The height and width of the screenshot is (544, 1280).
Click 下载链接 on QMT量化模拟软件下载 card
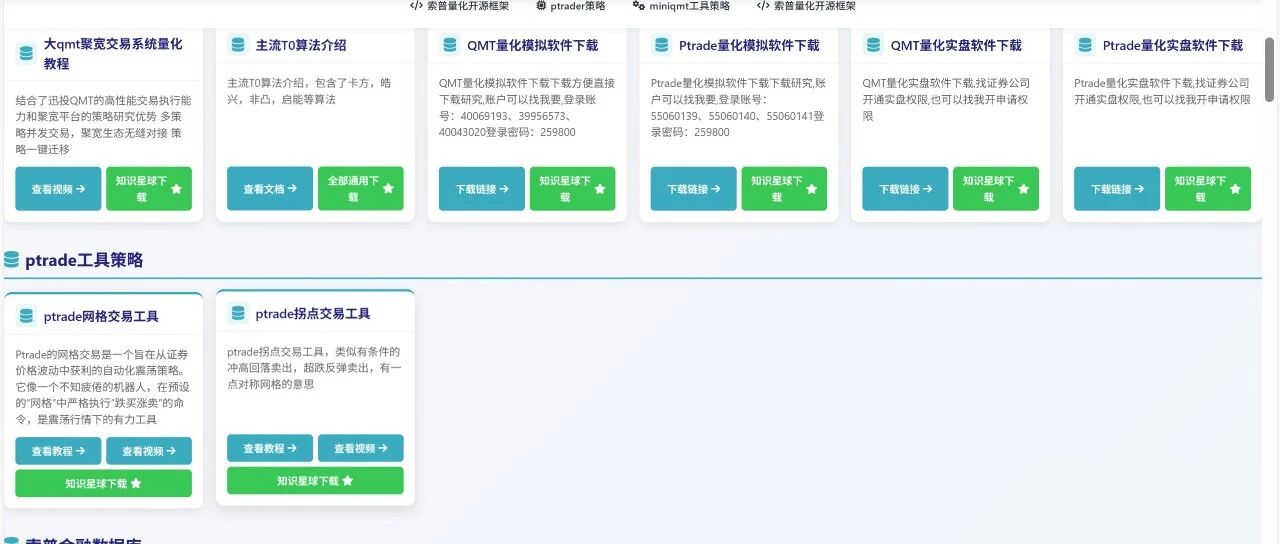coord(482,188)
